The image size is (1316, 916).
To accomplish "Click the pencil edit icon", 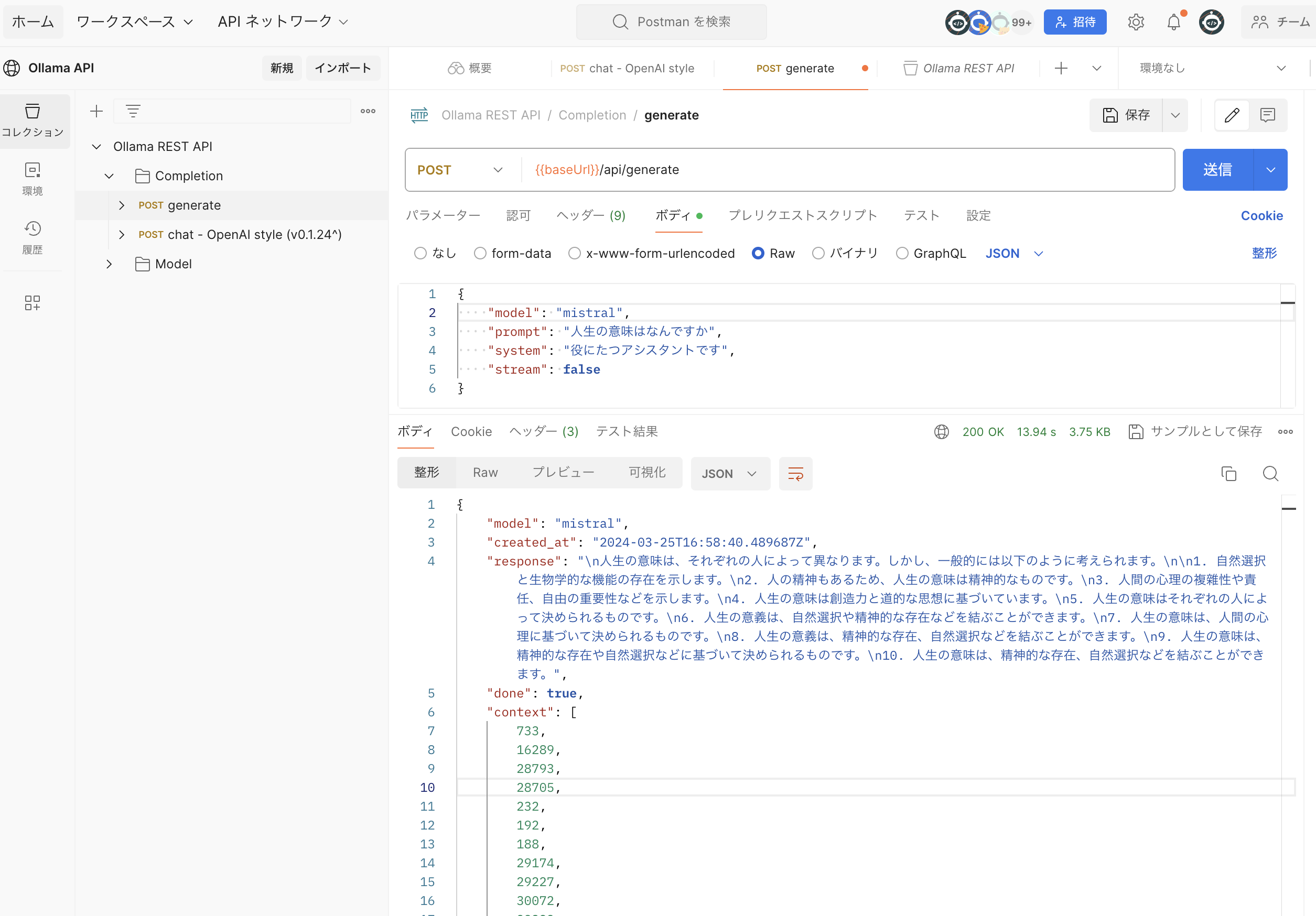I will (x=1232, y=115).
